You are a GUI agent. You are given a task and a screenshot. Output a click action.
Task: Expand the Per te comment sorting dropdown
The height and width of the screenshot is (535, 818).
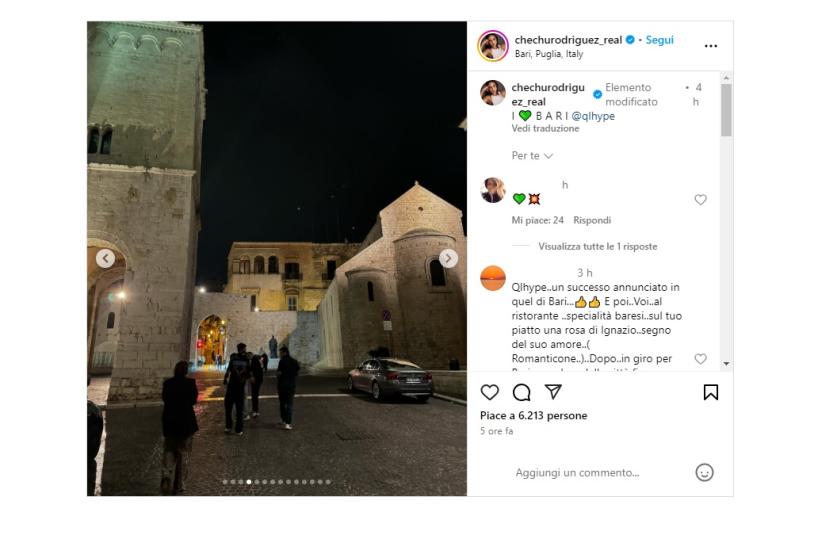(x=532, y=155)
